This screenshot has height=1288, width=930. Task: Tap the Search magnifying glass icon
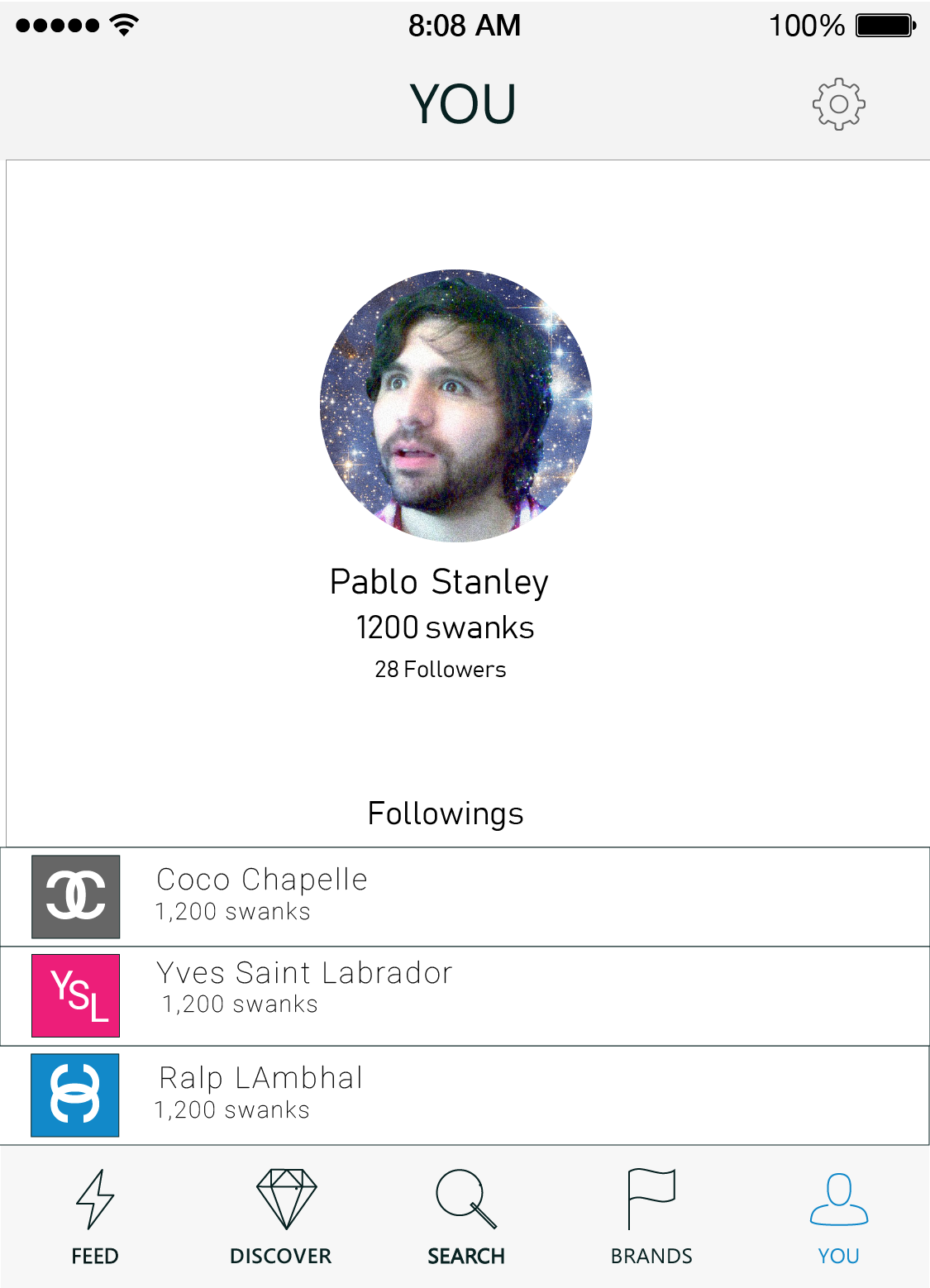(x=465, y=1199)
